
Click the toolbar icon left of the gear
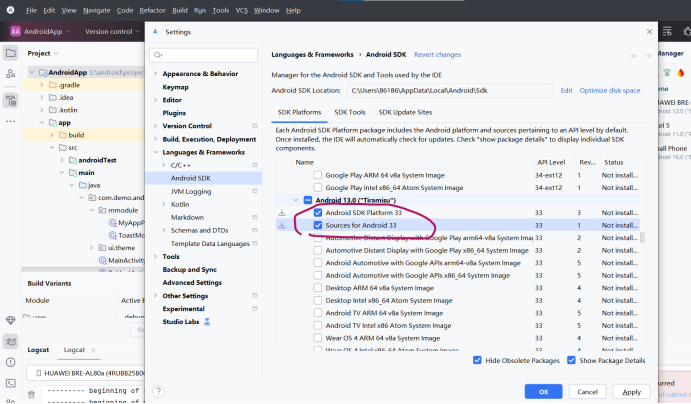667,31
